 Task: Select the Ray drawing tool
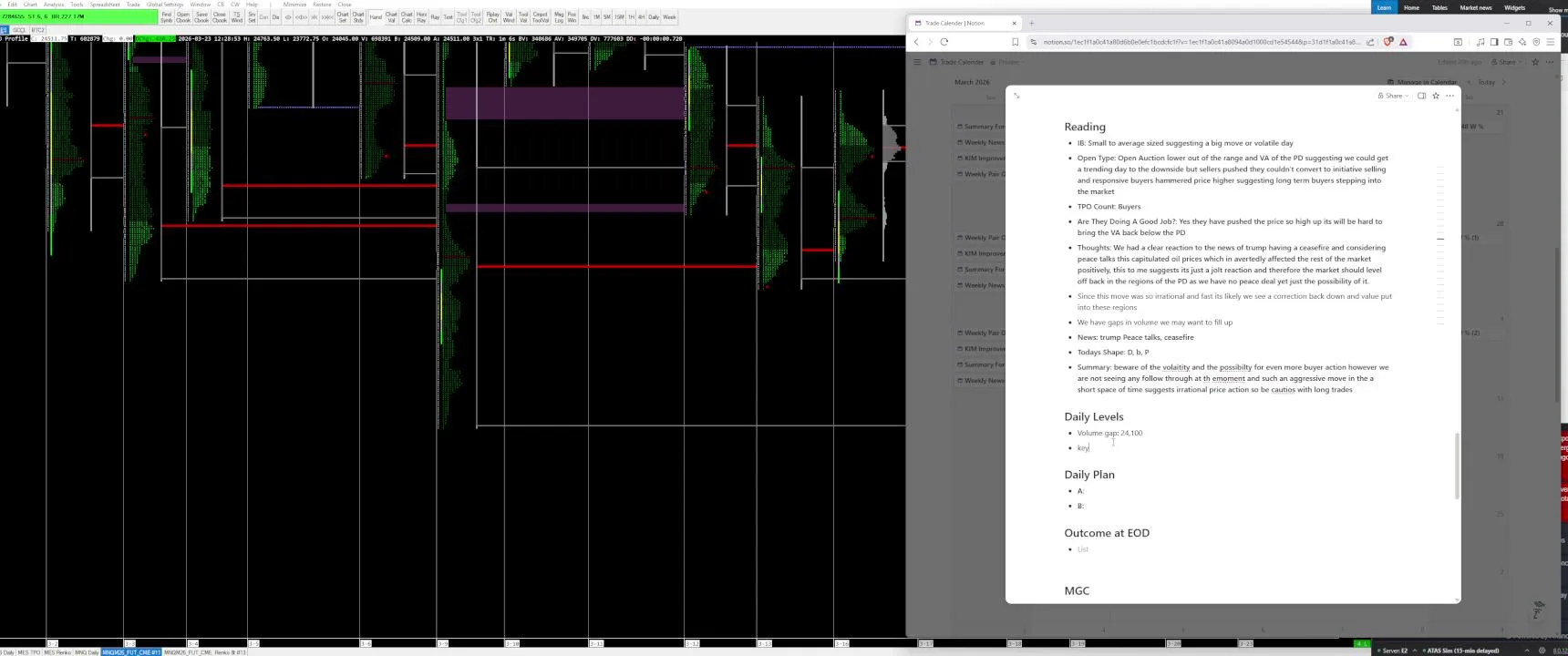tap(435, 17)
